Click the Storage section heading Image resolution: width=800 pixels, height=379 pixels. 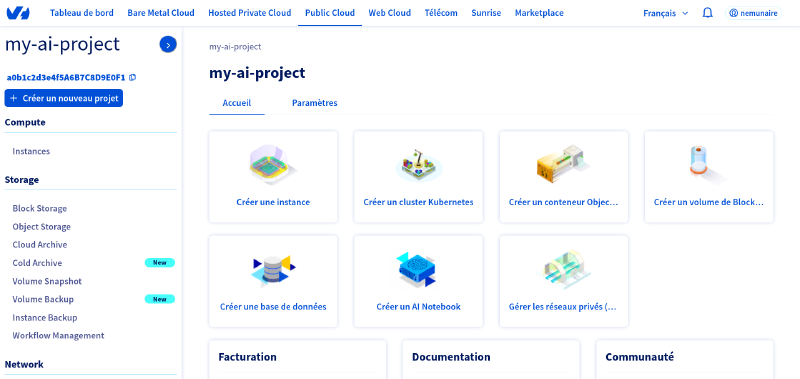coord(22,180)
